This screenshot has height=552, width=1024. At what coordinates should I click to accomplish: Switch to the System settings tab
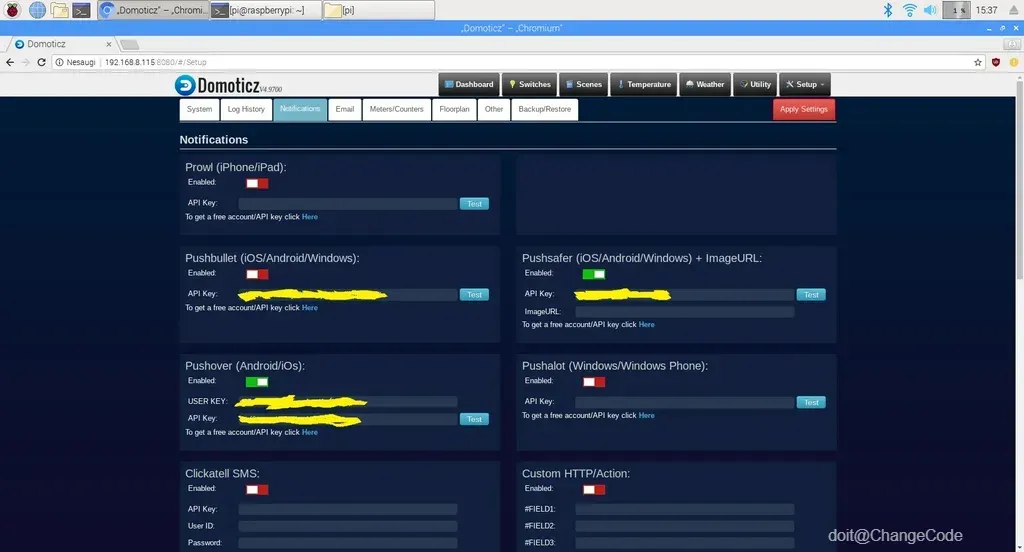tap(199, 110)
